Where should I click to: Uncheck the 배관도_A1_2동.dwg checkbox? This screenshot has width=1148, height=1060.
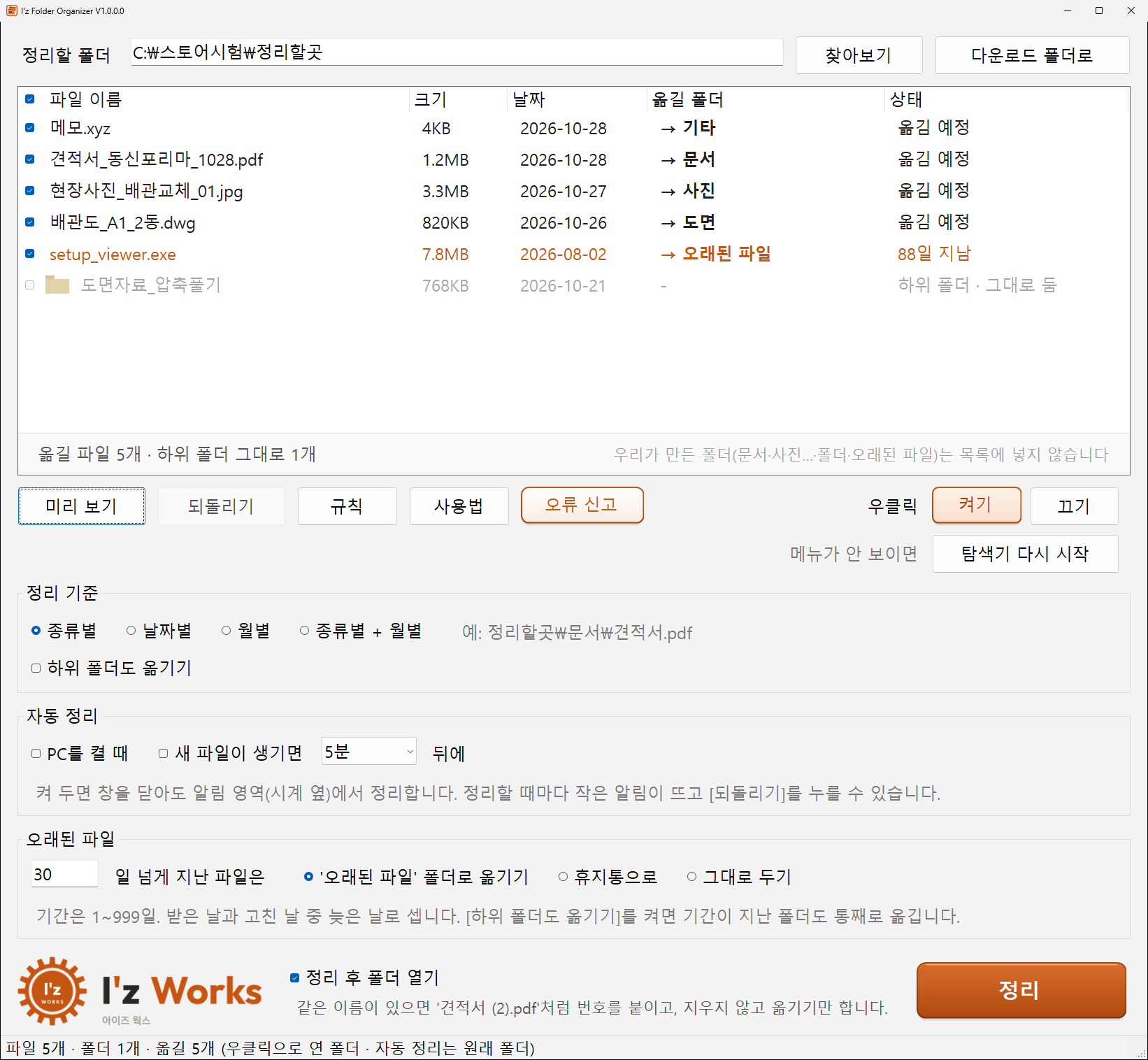[x=30, y=222]
